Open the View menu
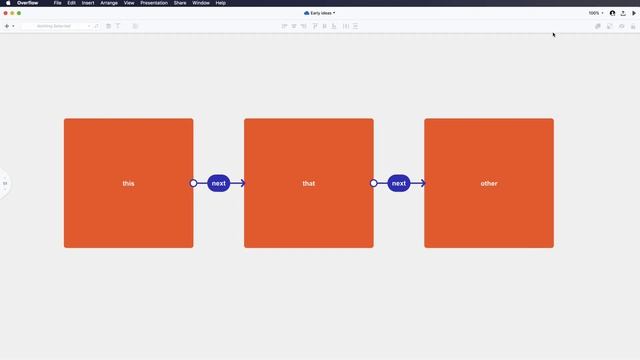The height and width of the screenshot is (360, 640). (129, 3)
